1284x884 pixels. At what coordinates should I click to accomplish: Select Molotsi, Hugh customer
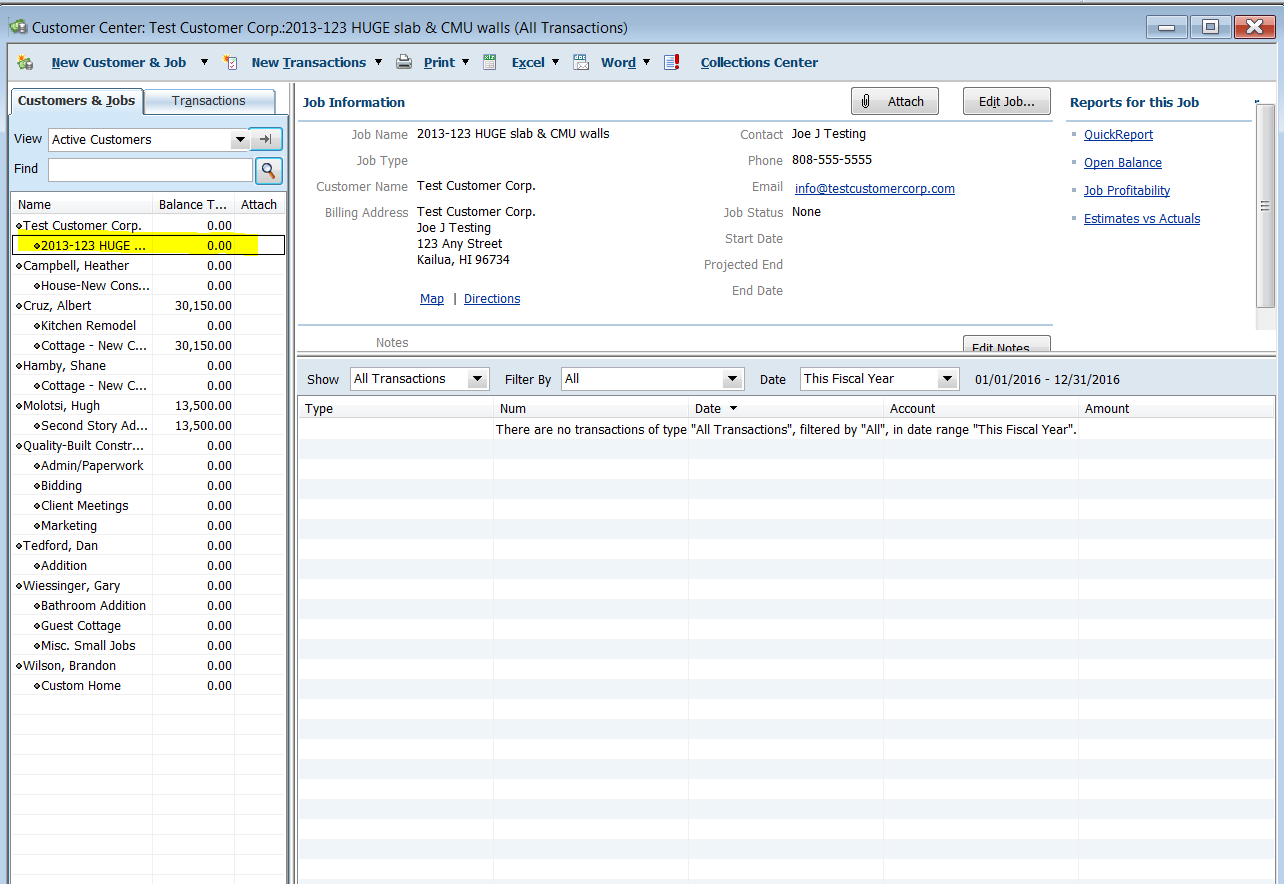point(61,406)
